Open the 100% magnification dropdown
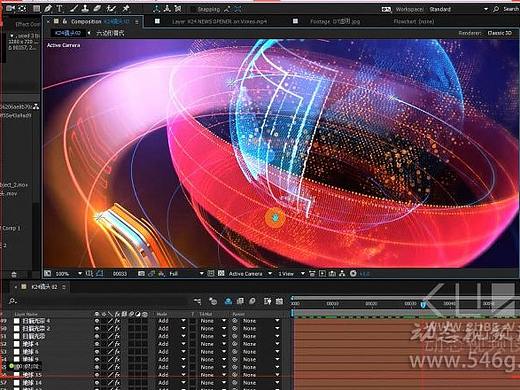The image size is (520, 390). coord(68,274)
